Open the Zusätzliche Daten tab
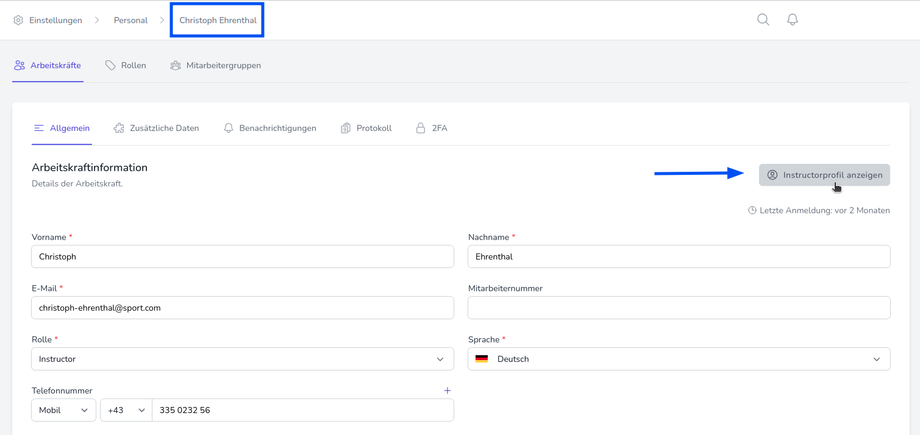Screen dimensions: 920x435 click(x=156, y=128)
